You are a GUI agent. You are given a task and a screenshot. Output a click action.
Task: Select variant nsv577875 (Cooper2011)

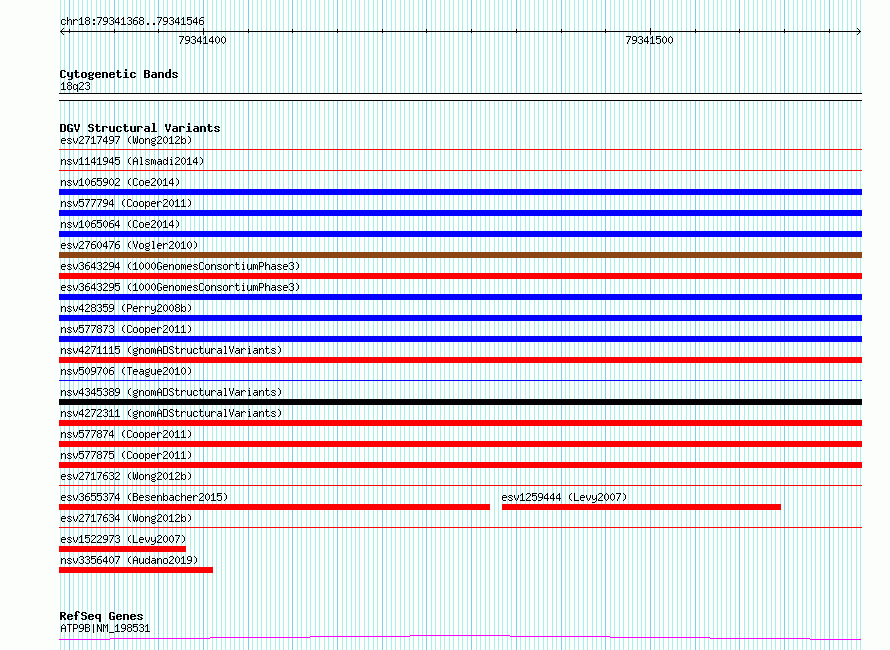[126, 455]
